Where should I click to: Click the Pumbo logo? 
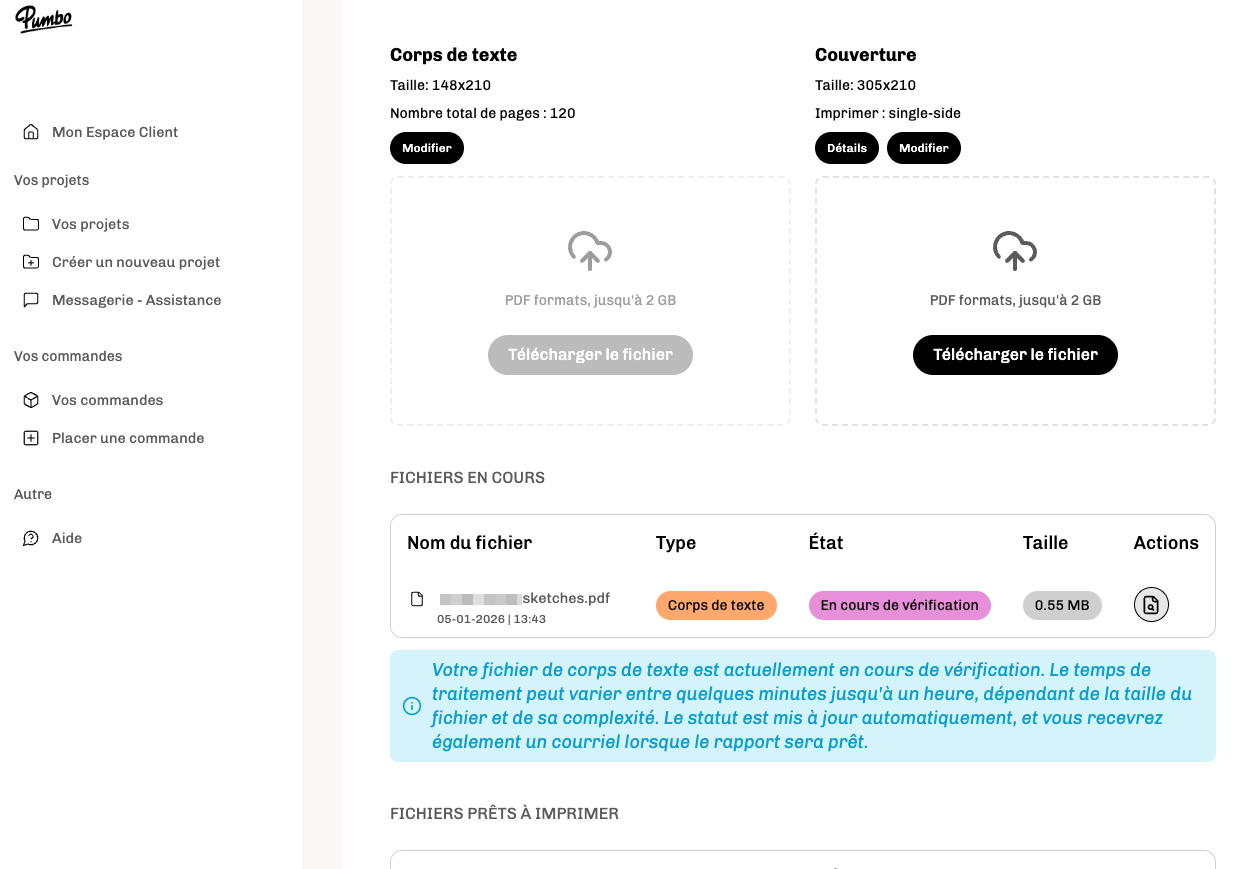click(43, 19)
